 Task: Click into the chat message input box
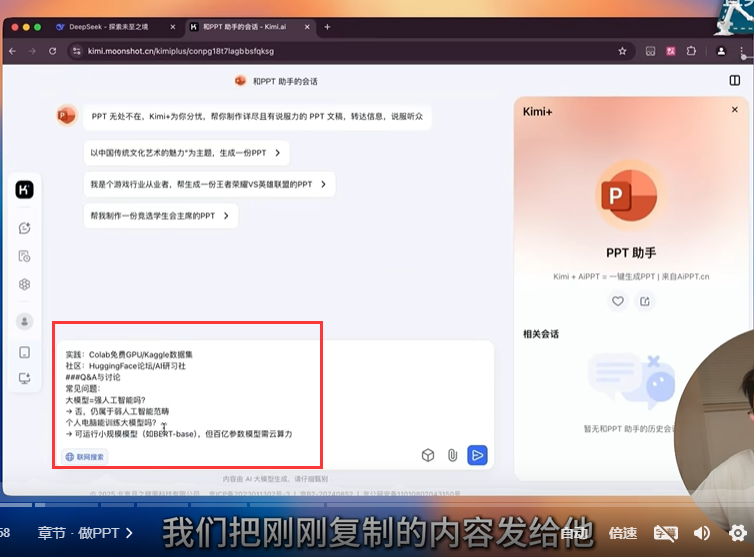[x=276, y=393]
